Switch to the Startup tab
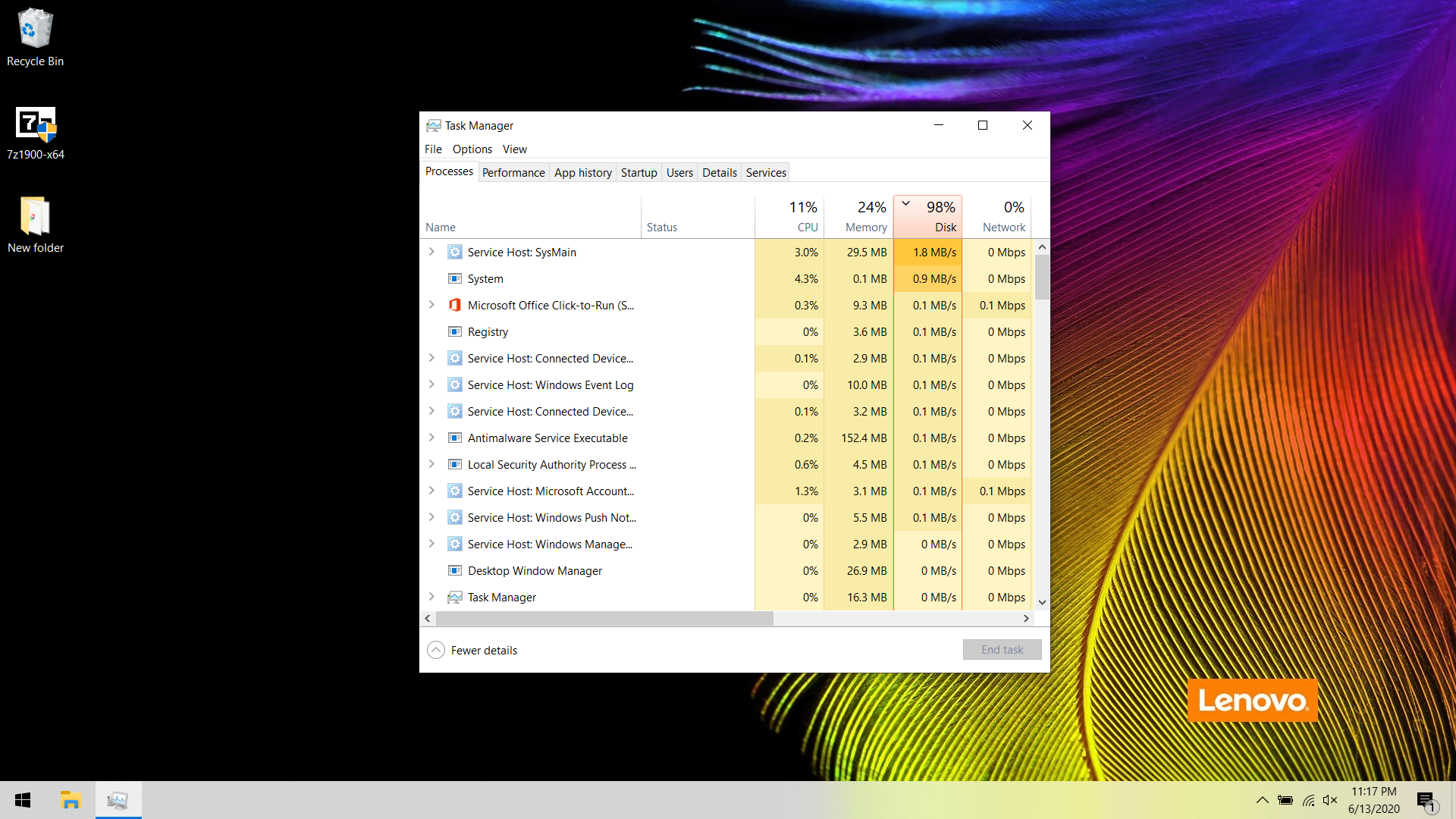This screenshot has height=819, width=1456. coord(639,173)
